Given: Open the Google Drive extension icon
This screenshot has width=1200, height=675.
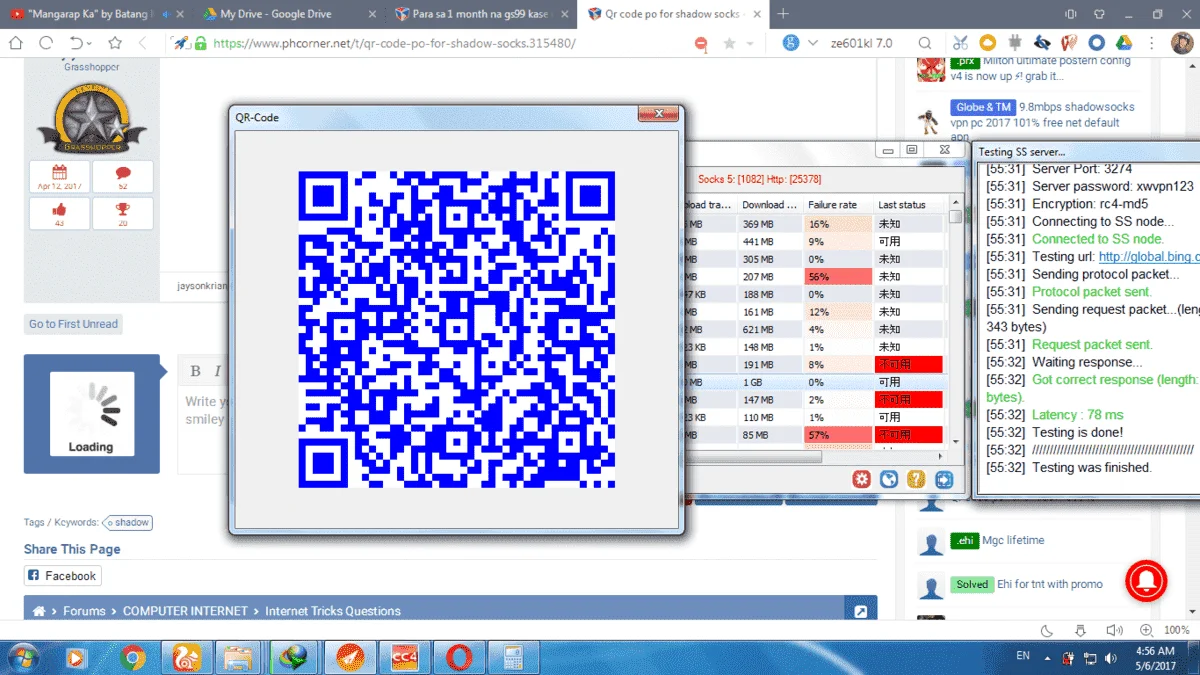Looking at the screenshot, I should (1123, 43).
